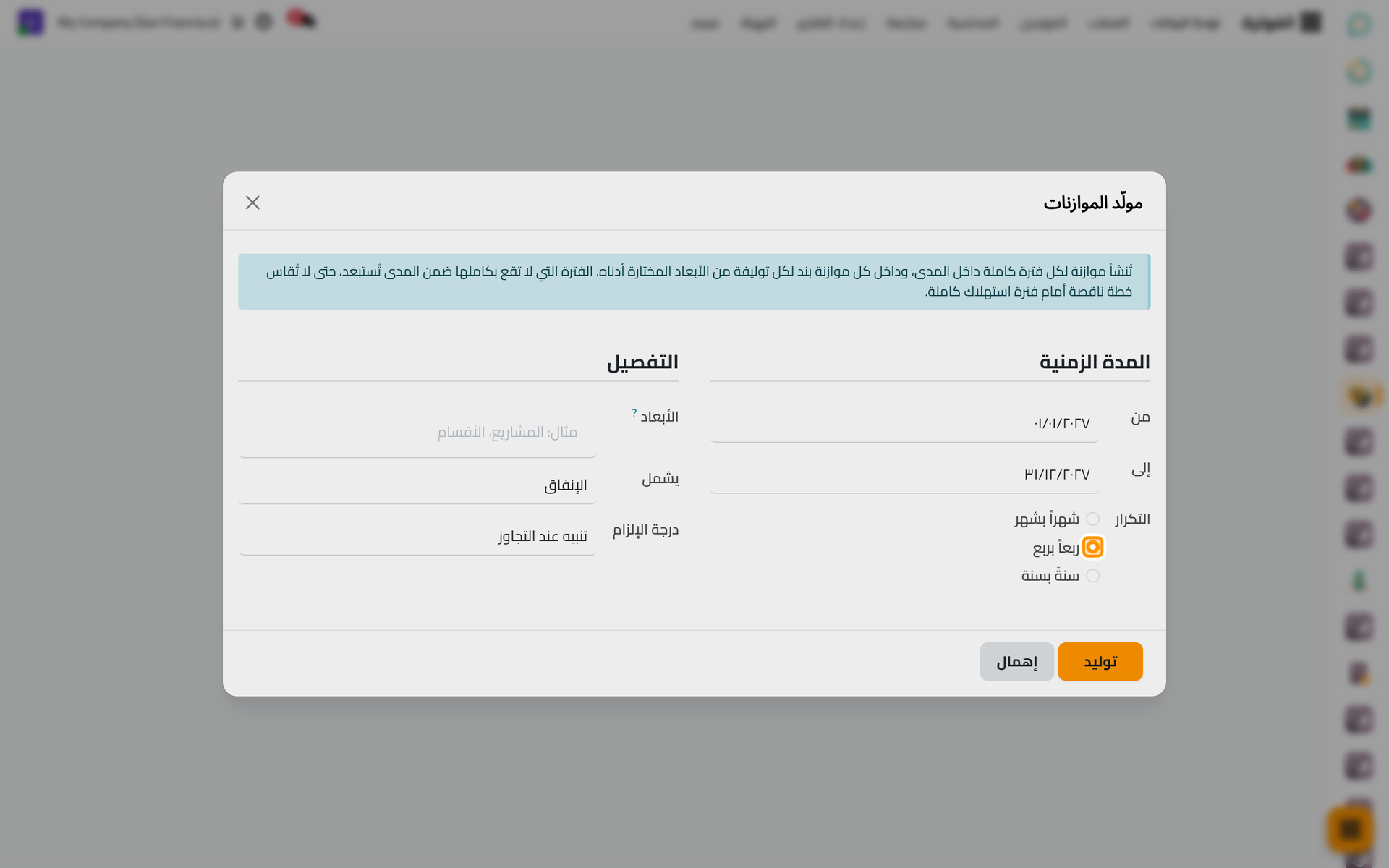Click the dialog title مولّد الموازنات
The image size is (1389, 868).
click(1092, 203)
